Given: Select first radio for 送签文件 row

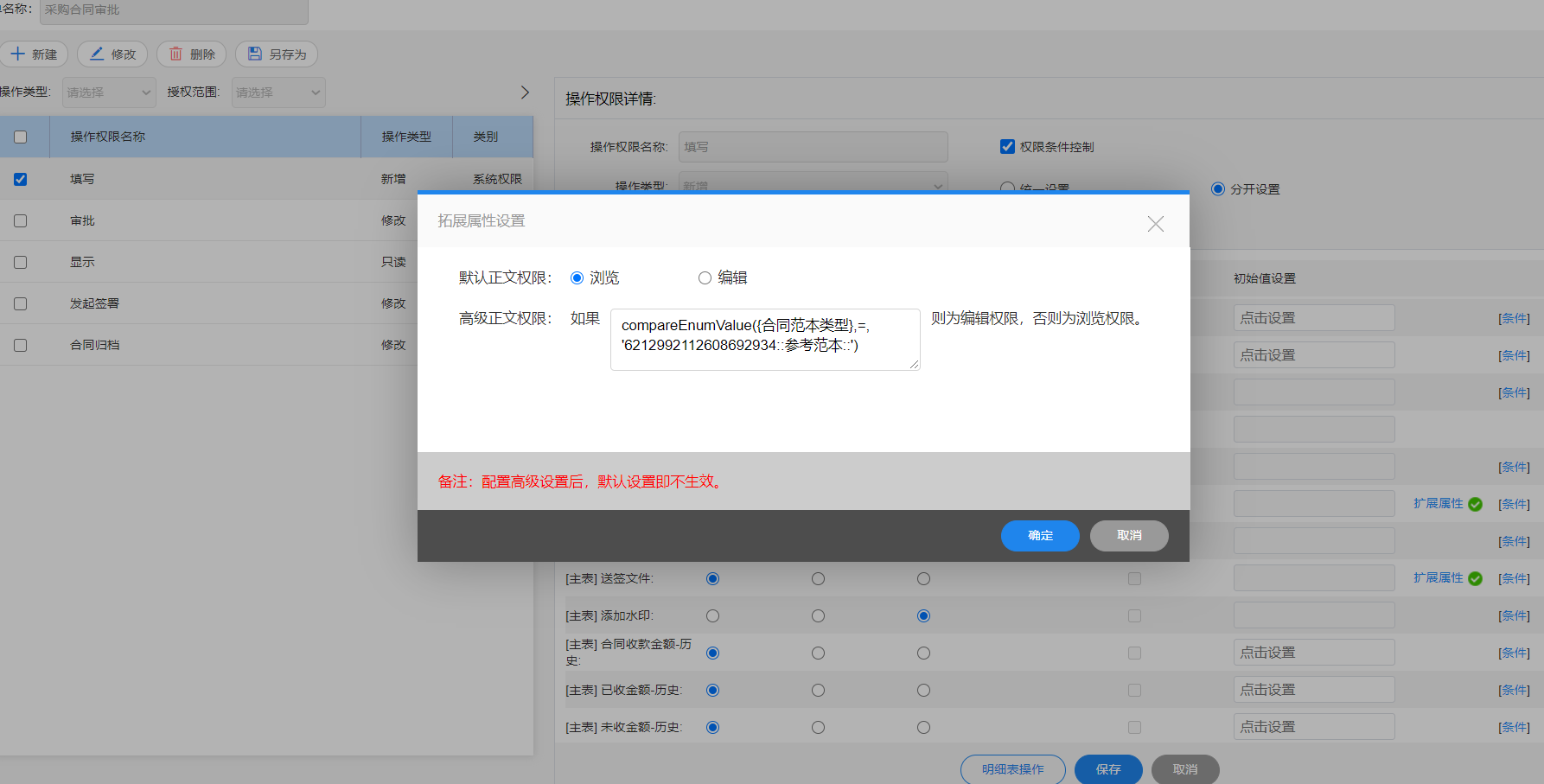Looking at the screenshot, I should (x=712, y=578).
